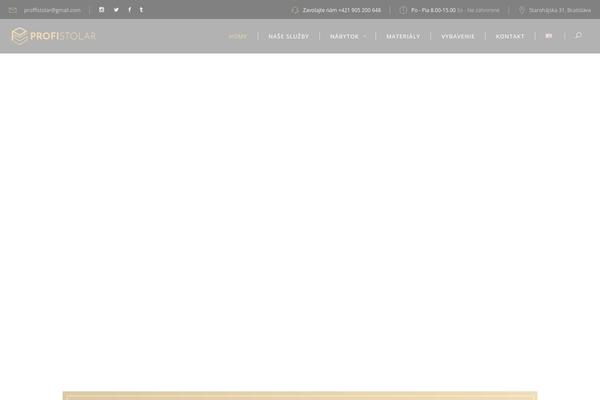Viewport: 600px width, 400px height.
Task: Click the beige banner at page bottom
Action: click(x=300, y=395)
